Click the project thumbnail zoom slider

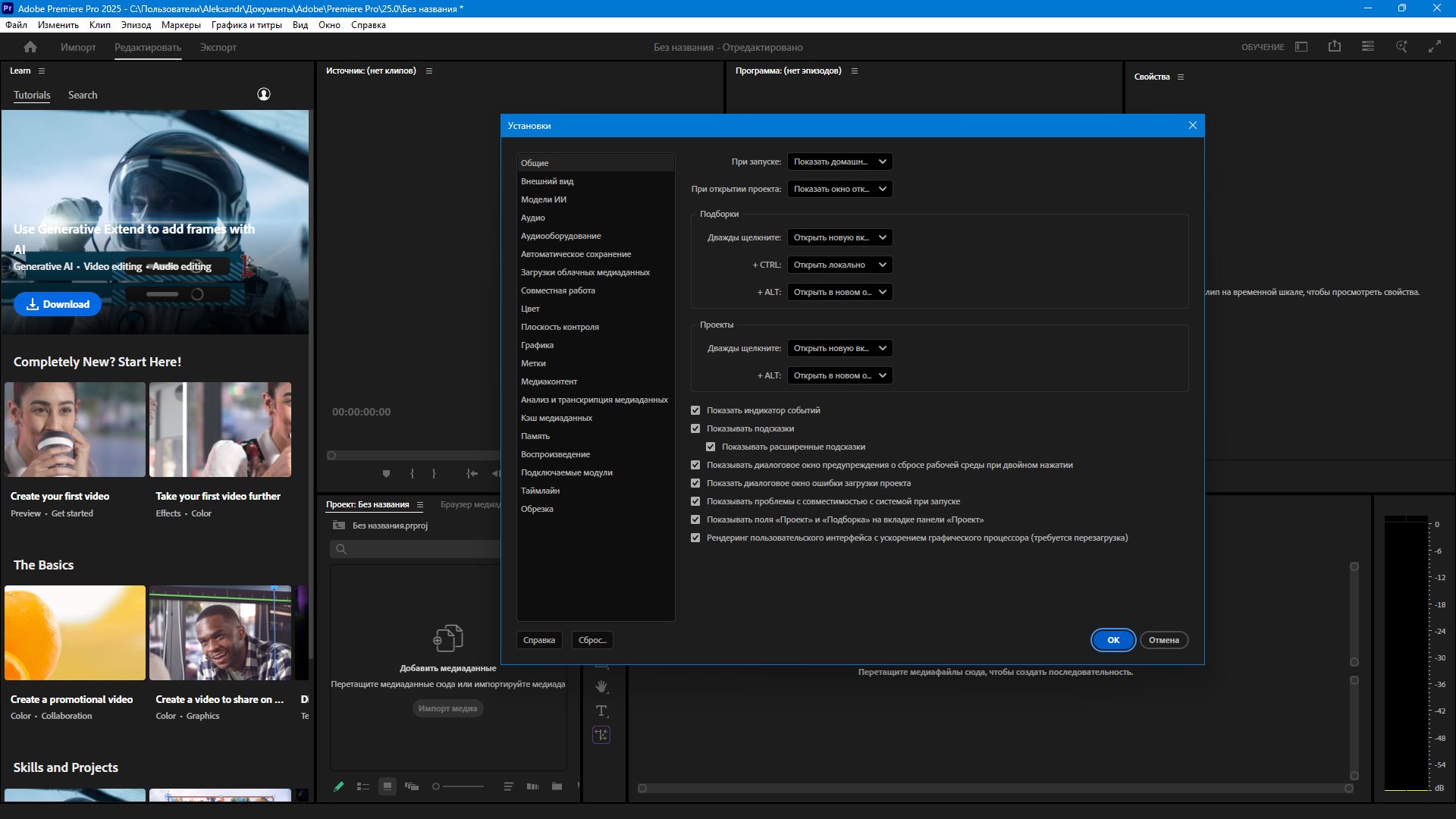coord(459,786)
